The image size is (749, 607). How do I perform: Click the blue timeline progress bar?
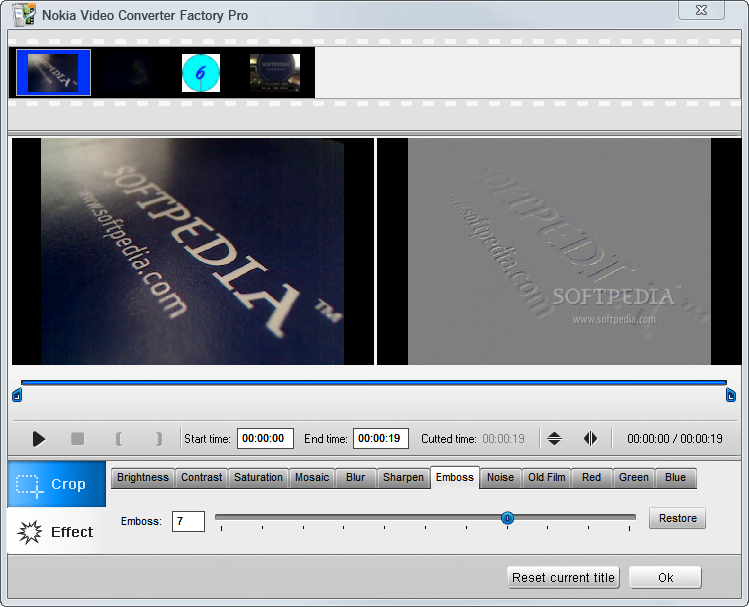point(374,383)
